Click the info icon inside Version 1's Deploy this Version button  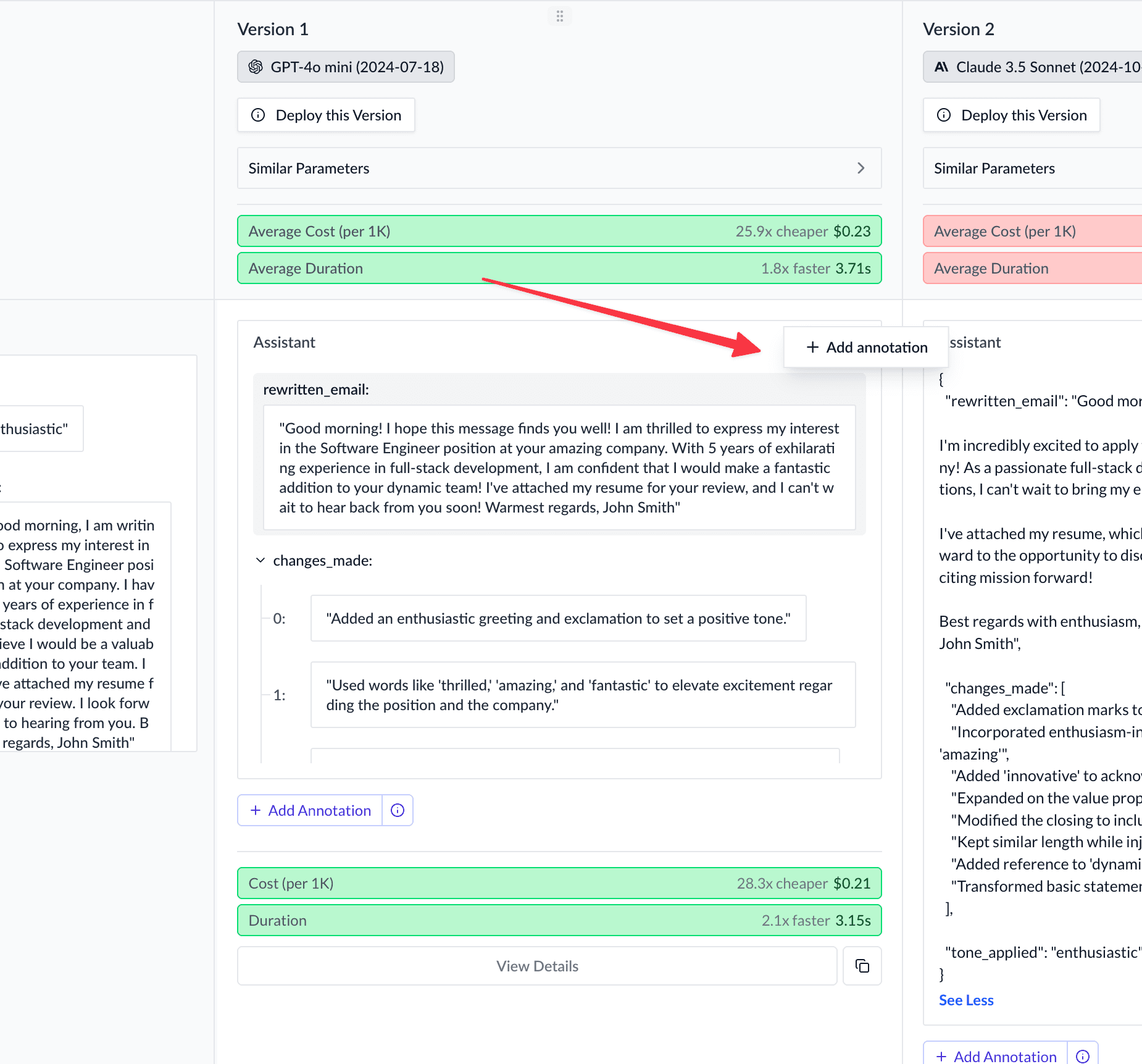pos(258,115)
